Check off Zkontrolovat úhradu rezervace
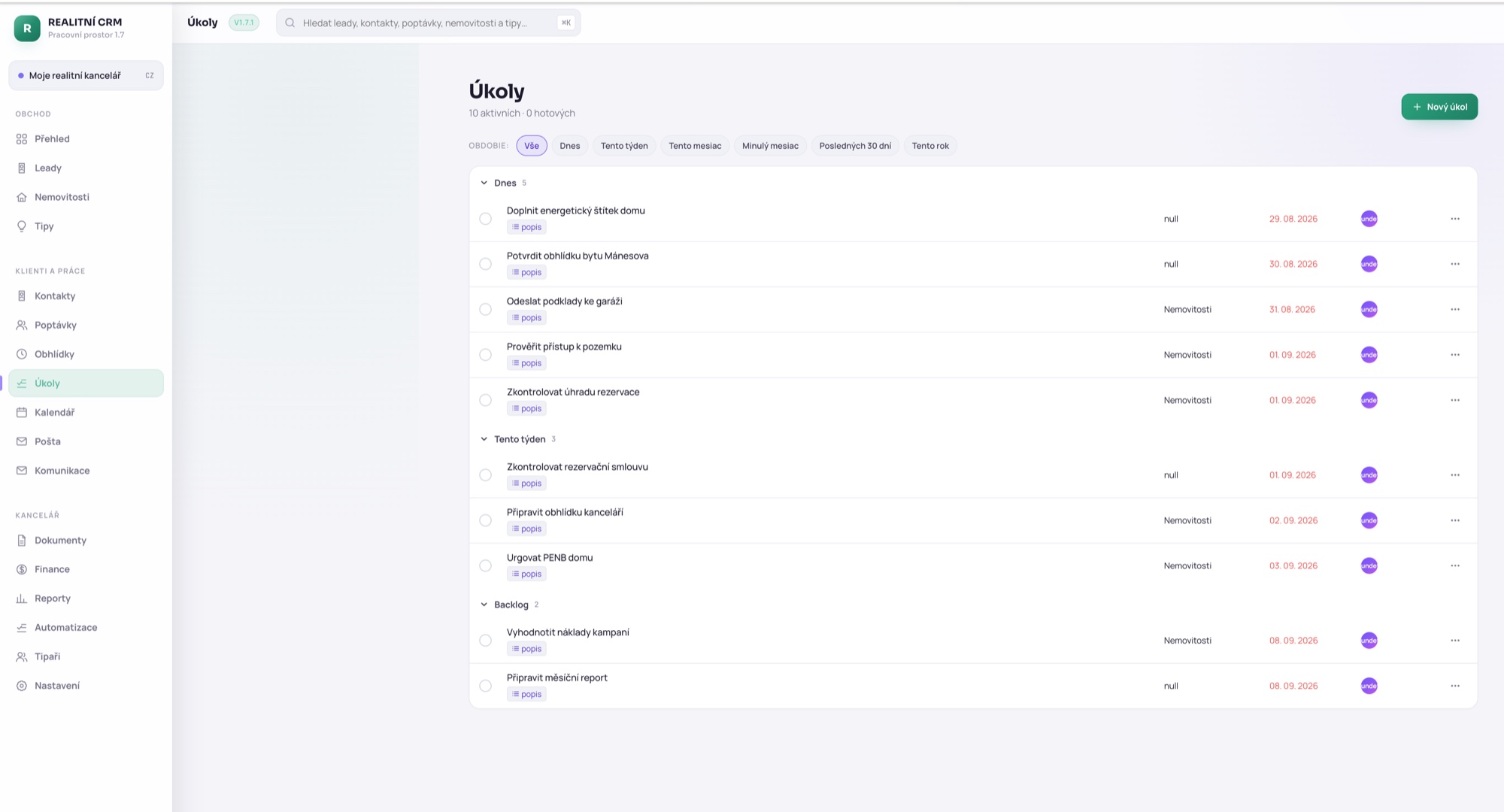This screenshot has width=1504, height=812. coord(486,400)
